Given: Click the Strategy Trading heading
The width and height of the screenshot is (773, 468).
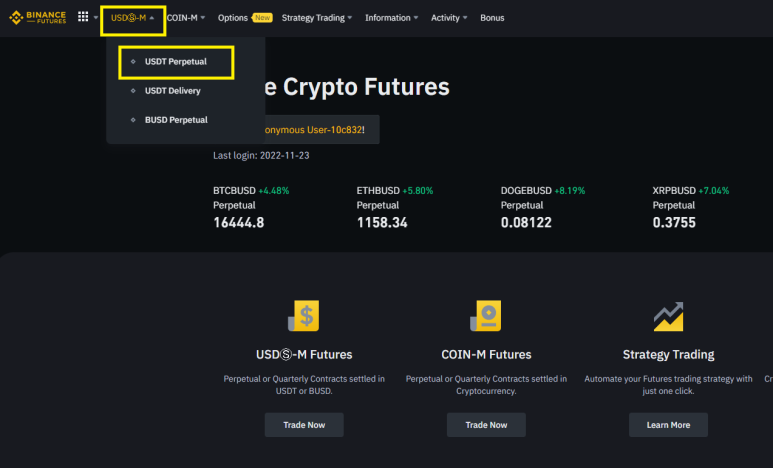Looking at the screenshot, I should 668,355.
